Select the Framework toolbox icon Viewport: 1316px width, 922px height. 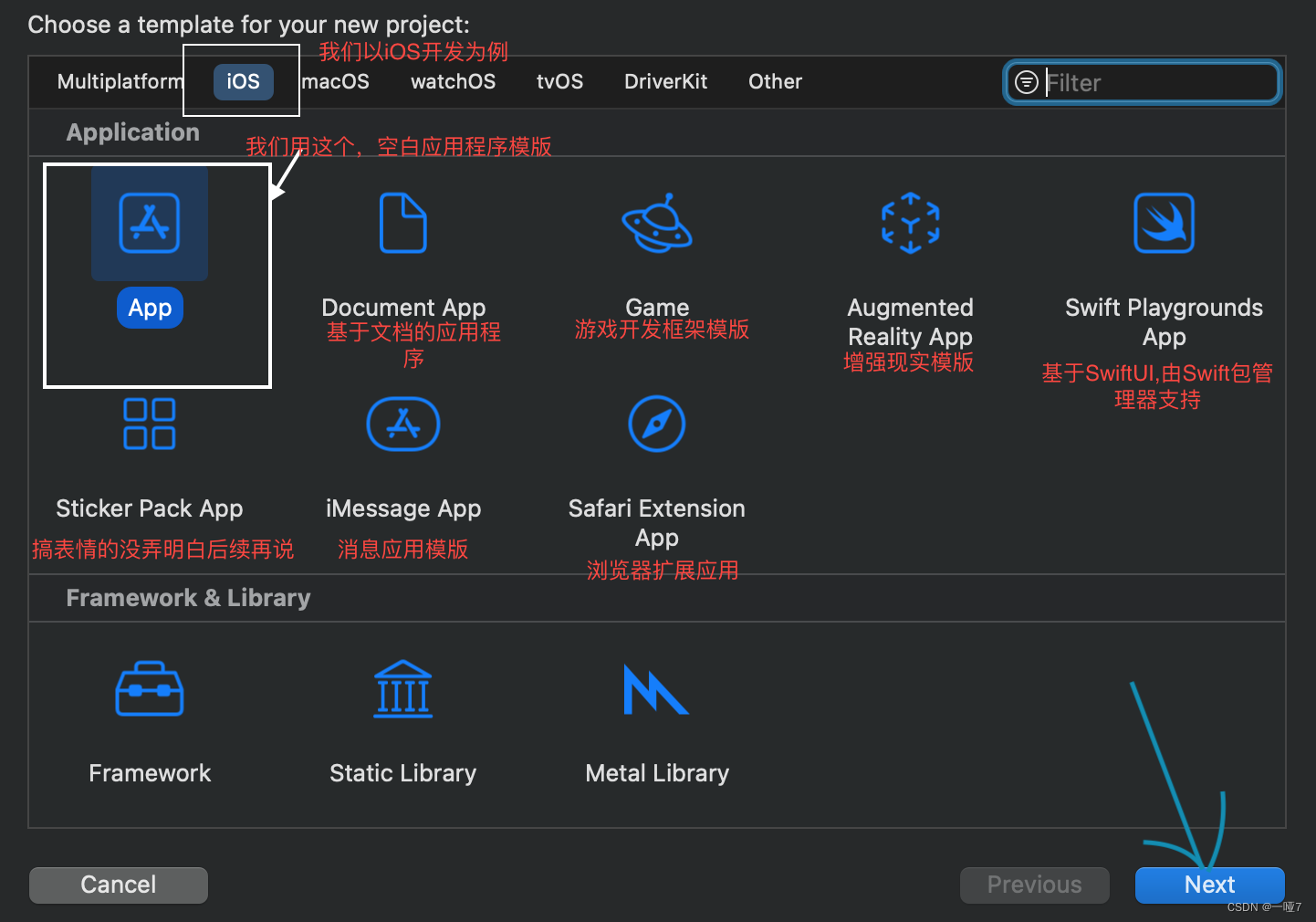tap(150, 689)
